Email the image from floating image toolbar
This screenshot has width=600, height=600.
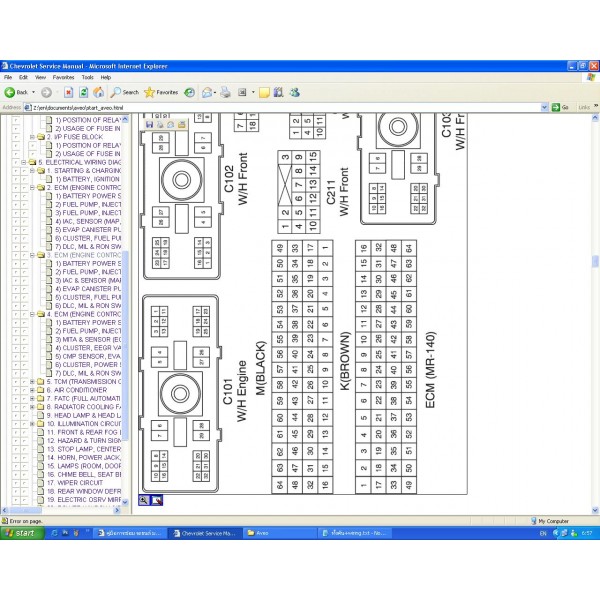point(171,124)
